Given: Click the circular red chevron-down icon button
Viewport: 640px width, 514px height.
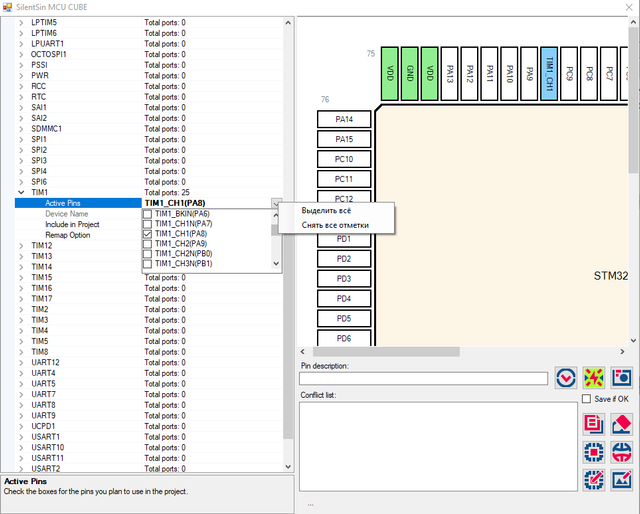Looking at the screenshot, I should tap(566, 378).
